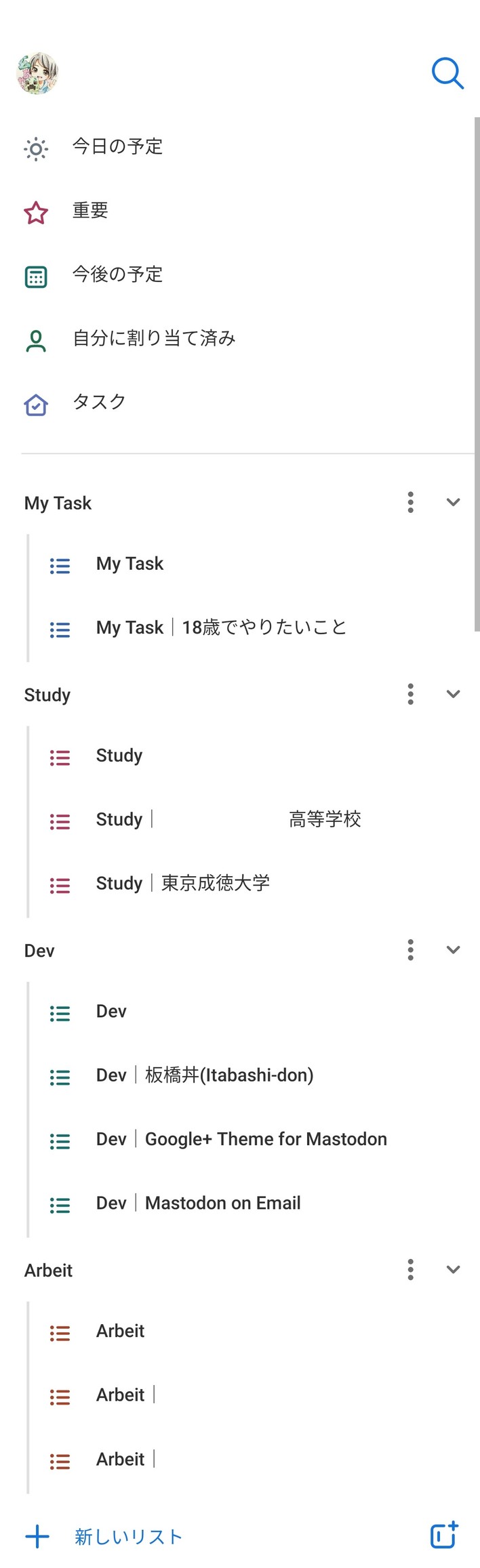Click the new group icon
Image resolution: width=480 pixels, height=1568 pixels.
pyautogui.click(x=444, y=1535)
